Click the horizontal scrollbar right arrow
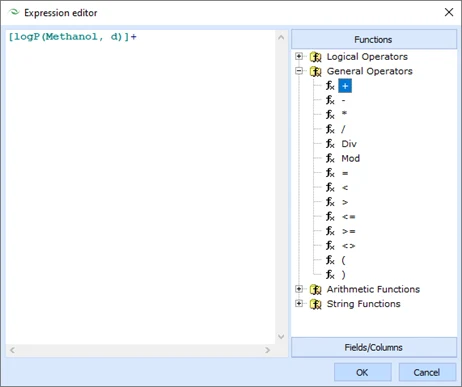 [267, 350]
